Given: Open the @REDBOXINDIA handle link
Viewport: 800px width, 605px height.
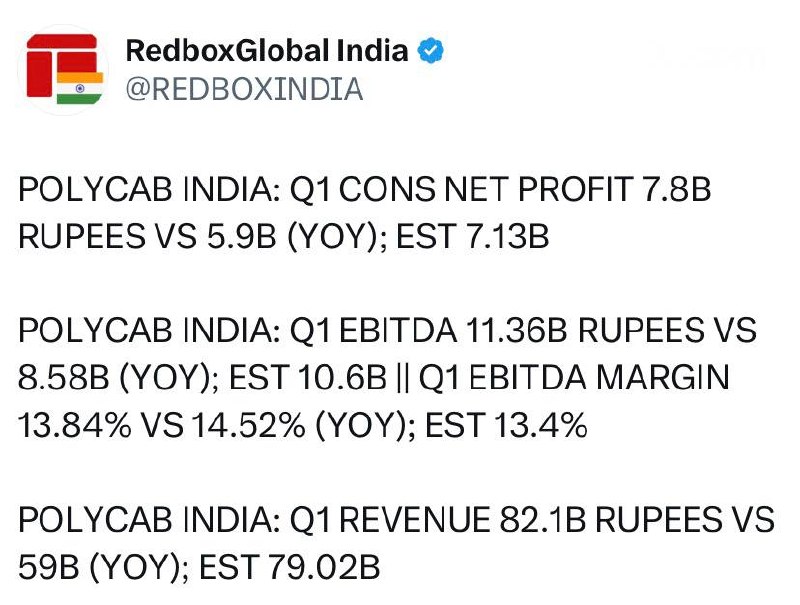Looking at the screenshot, I should (x=244, y=89).
